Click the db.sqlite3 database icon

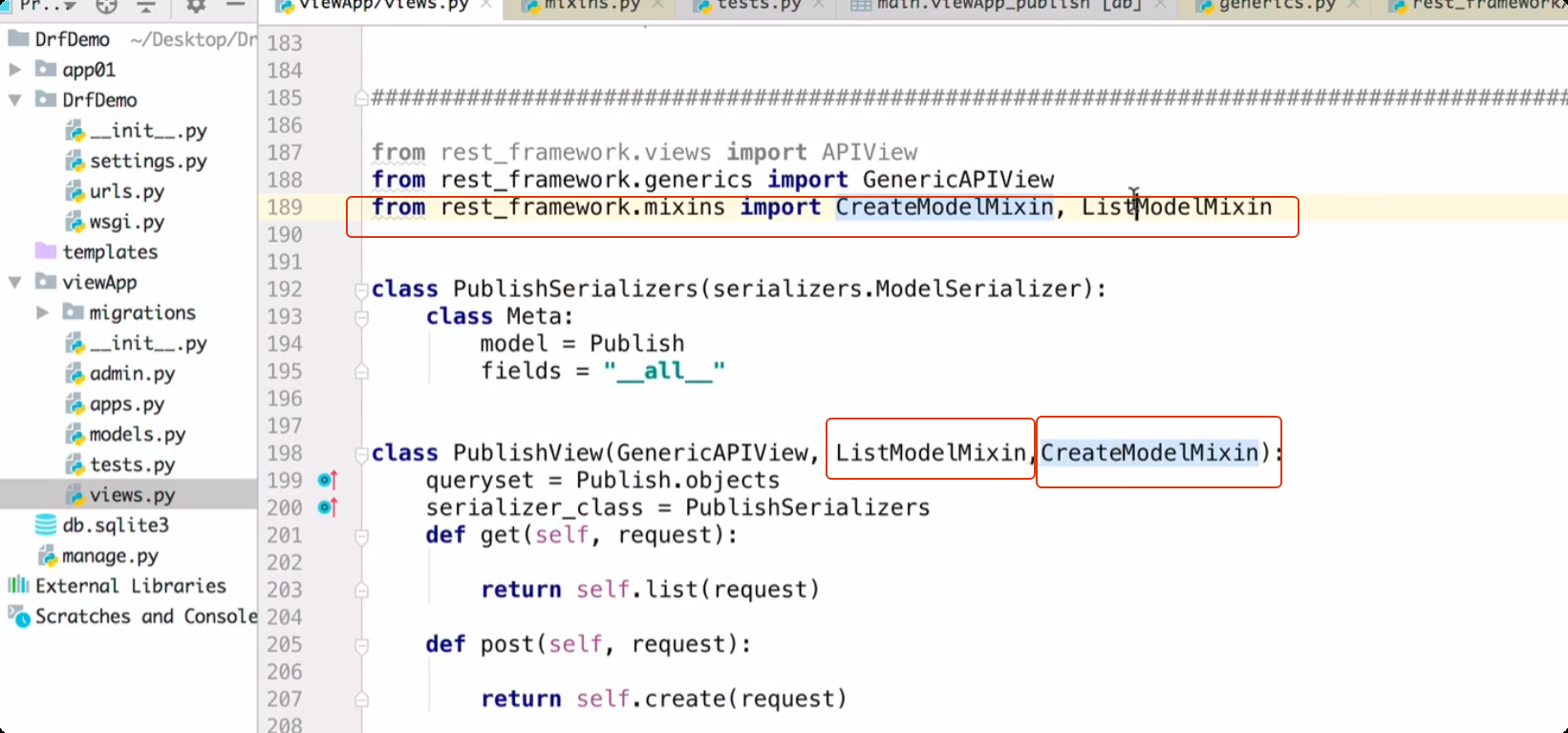(x=46, y=525)
